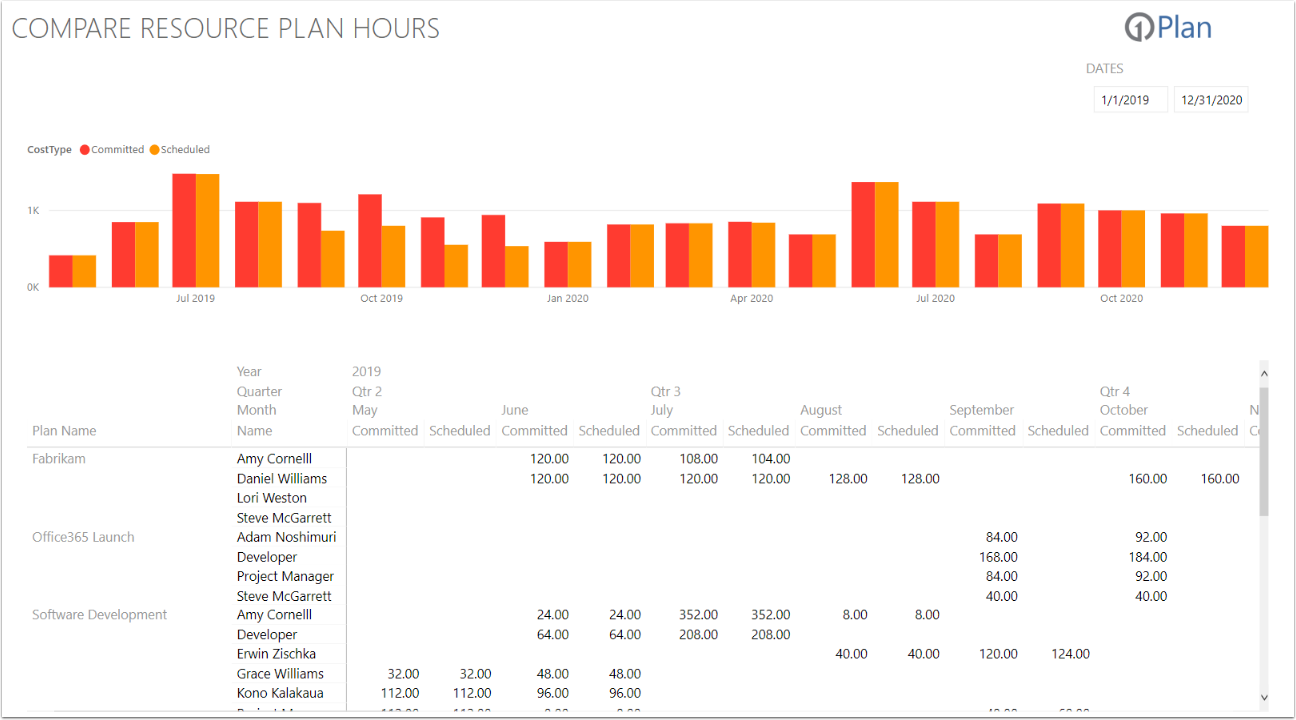Click "Daniel Williams" in the Name column
This screenshot has height=720, width=1296.
282,479
